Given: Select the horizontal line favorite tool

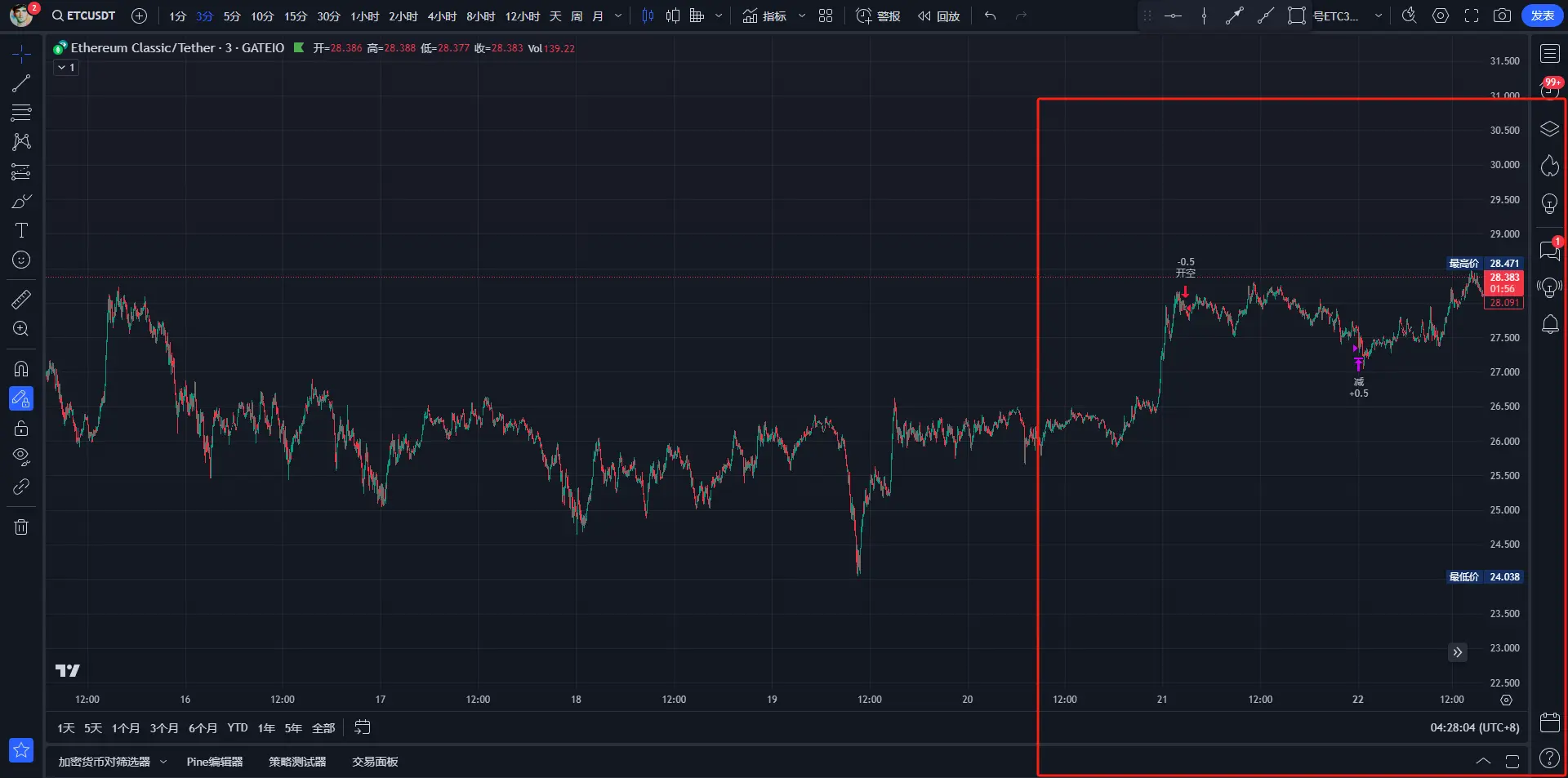Looking at the screenshot, I should [1173, 16].
